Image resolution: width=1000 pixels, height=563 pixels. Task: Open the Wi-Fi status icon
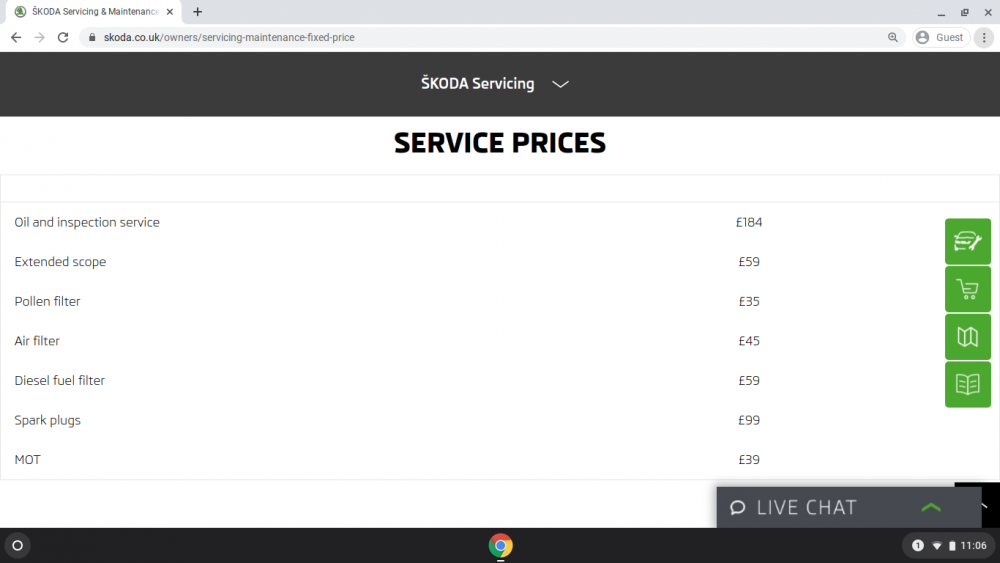click(936, 546)
